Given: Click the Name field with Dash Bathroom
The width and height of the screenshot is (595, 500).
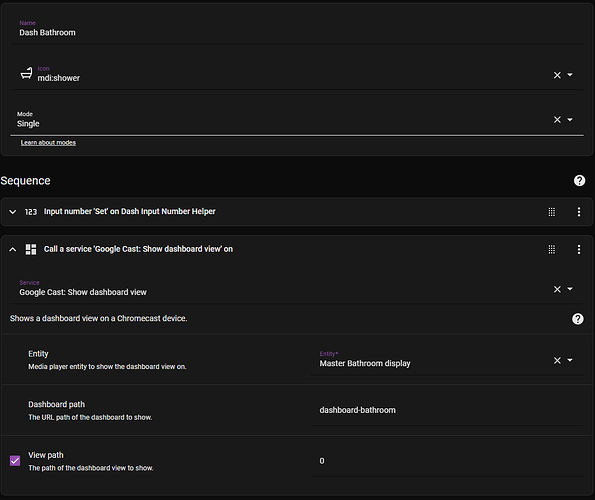Looking at the screenshot, I should pos(297,30).
